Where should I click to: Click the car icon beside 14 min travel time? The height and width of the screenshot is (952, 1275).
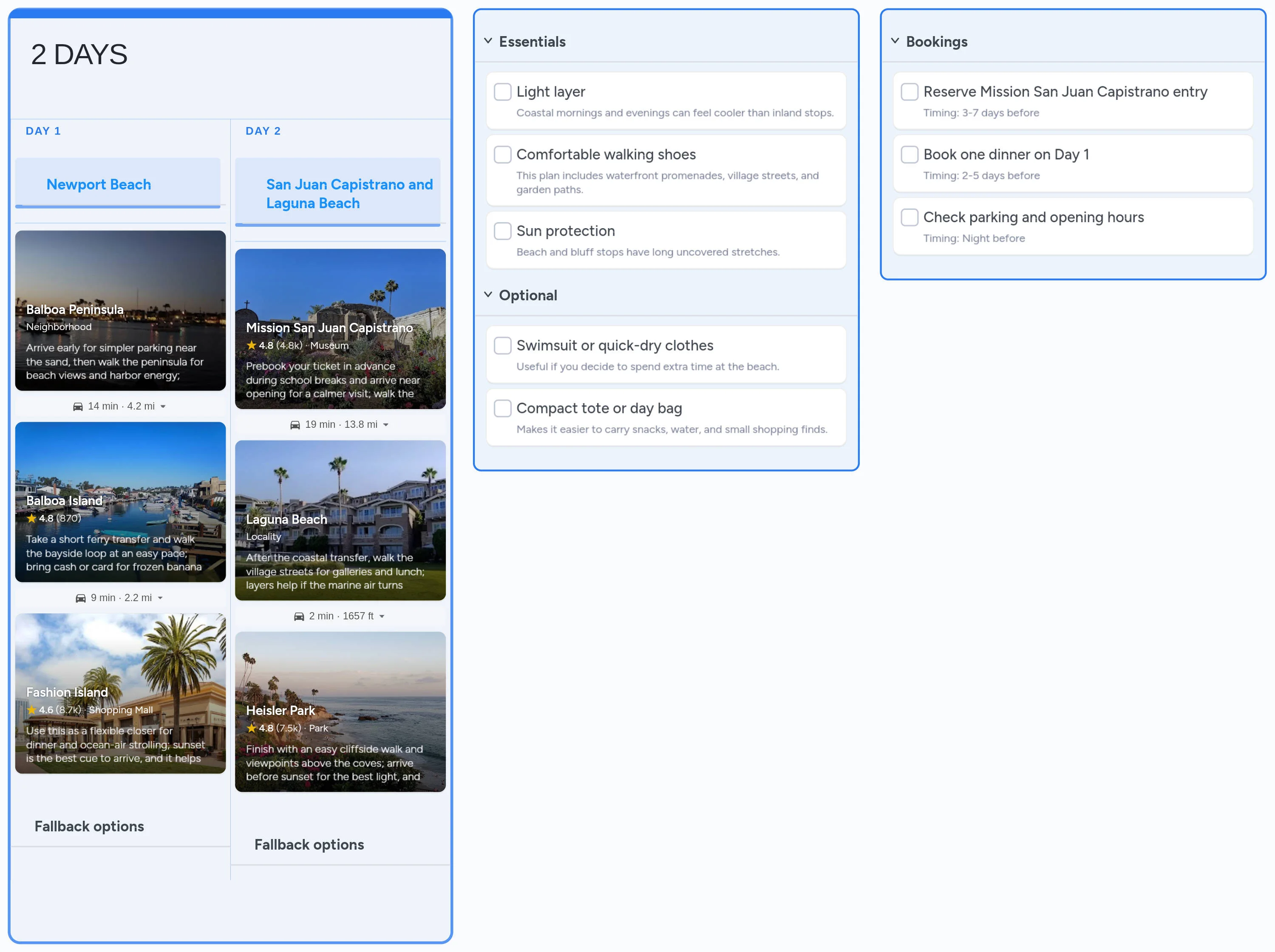coord(79,406)
